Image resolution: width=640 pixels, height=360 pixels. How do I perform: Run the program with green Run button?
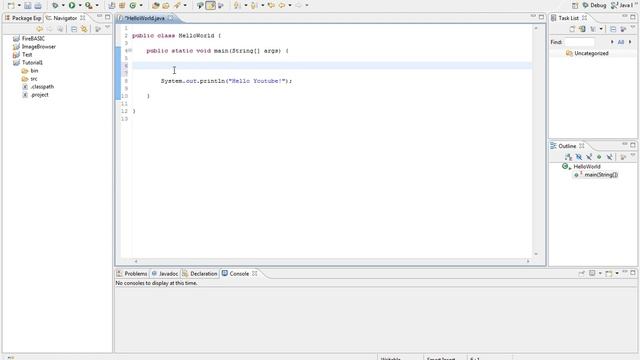click(72, 5)
